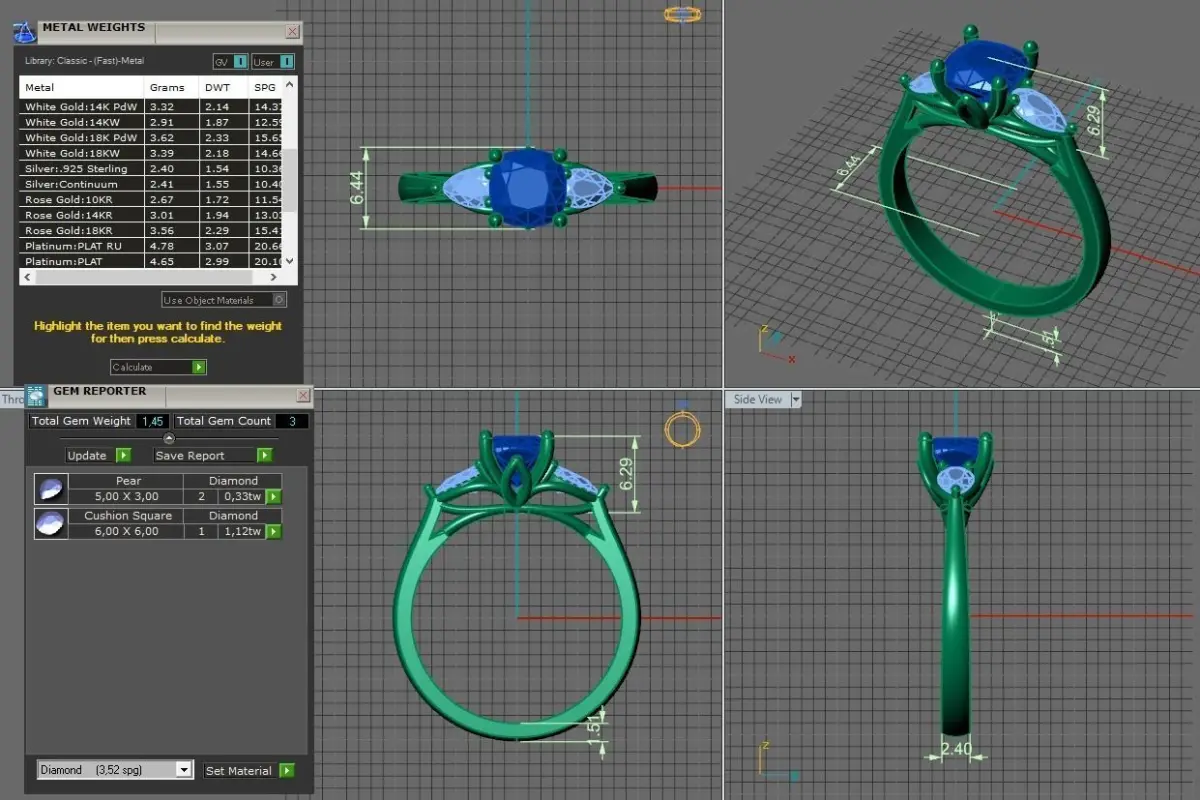Click the Pear gem thumbnail
Image resolution: width=1200 pixels, height=800 pixels.
click(x=51, y=489)
